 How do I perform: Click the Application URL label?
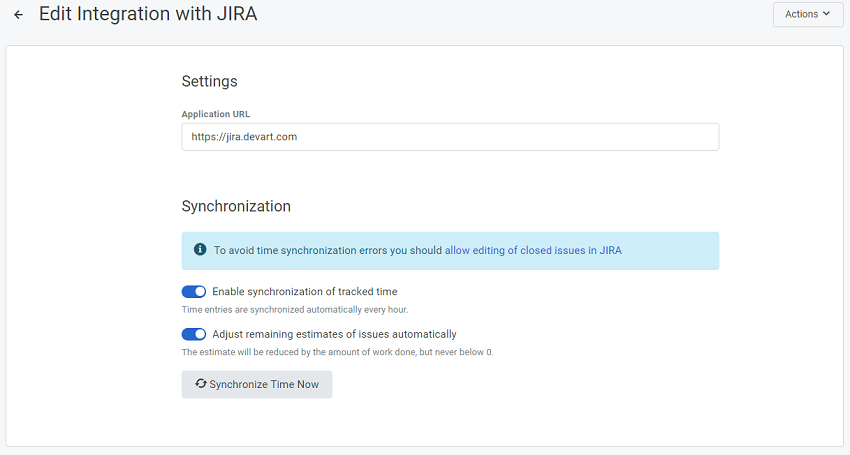tap(216, 114)
